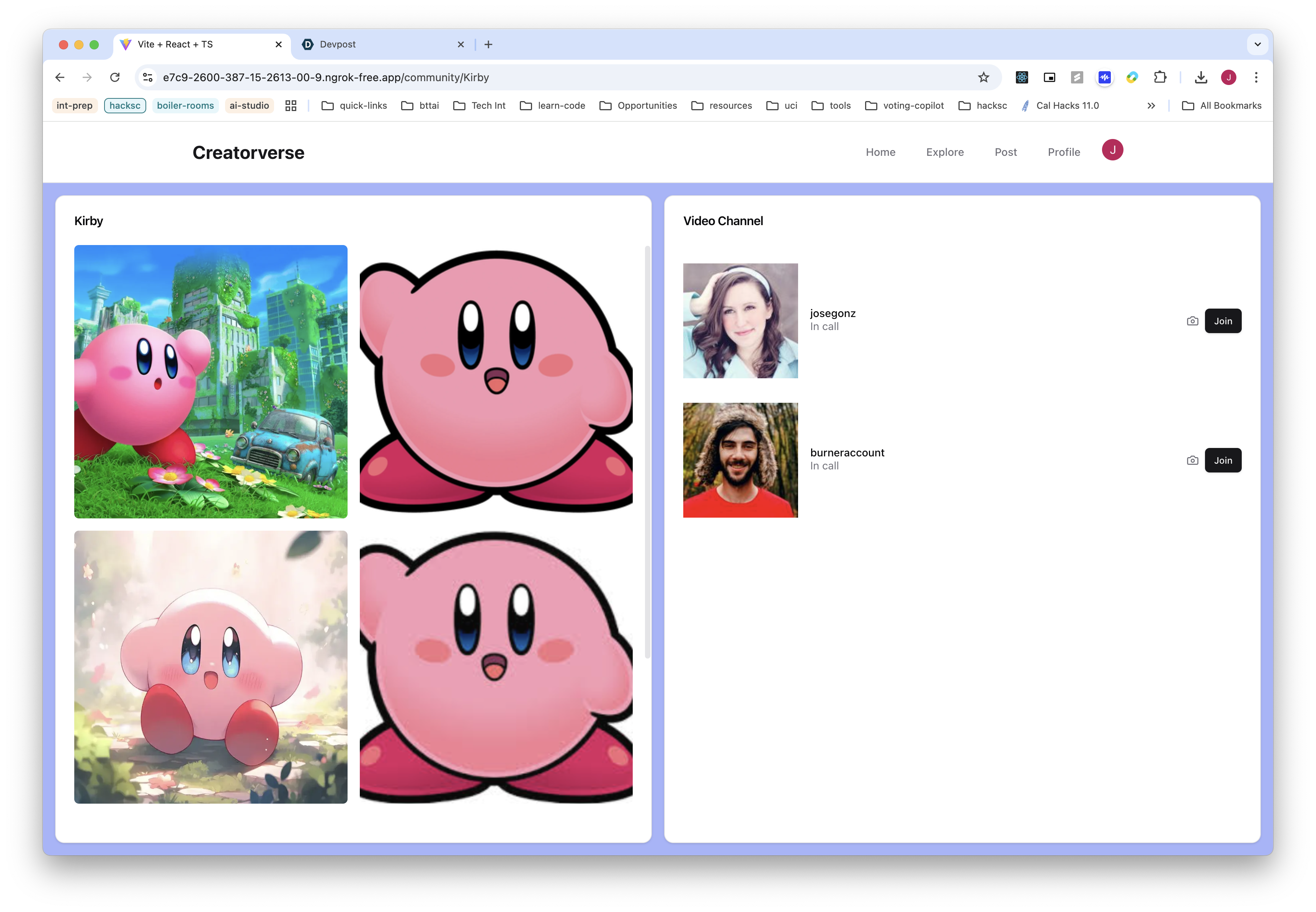Screen dimensions: 1316x912
Task: Click the J avatar in Creatorverse navbar
Action: [1112, 150]
